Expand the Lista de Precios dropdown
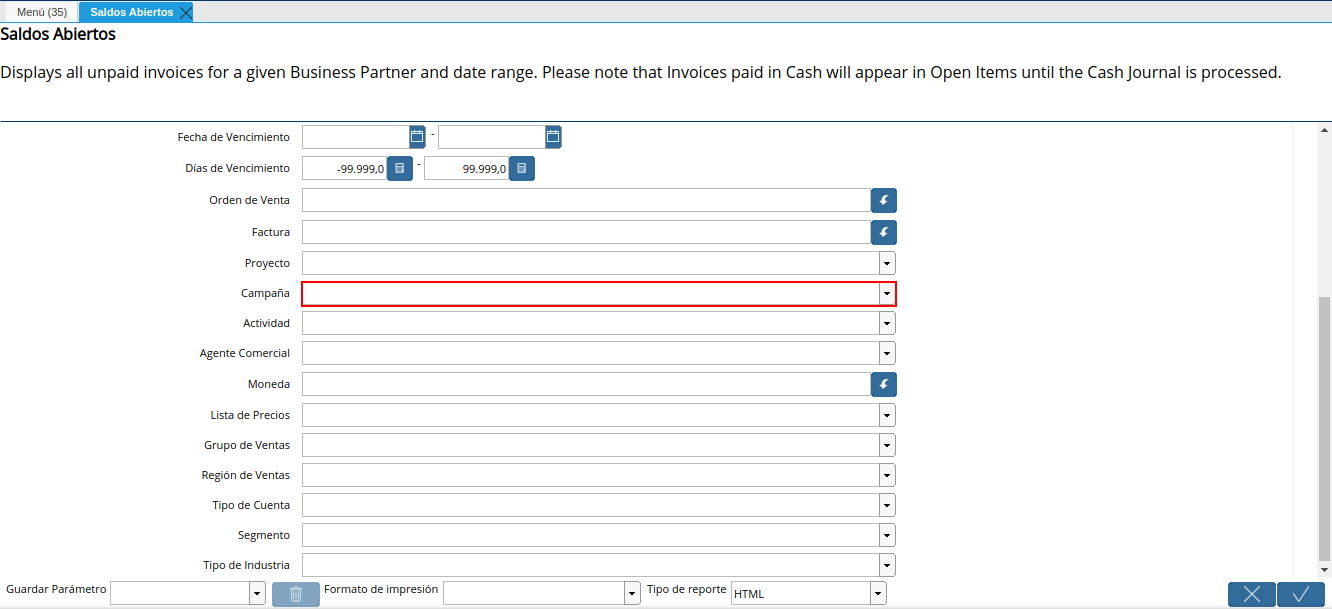 (x=887, y=415)
